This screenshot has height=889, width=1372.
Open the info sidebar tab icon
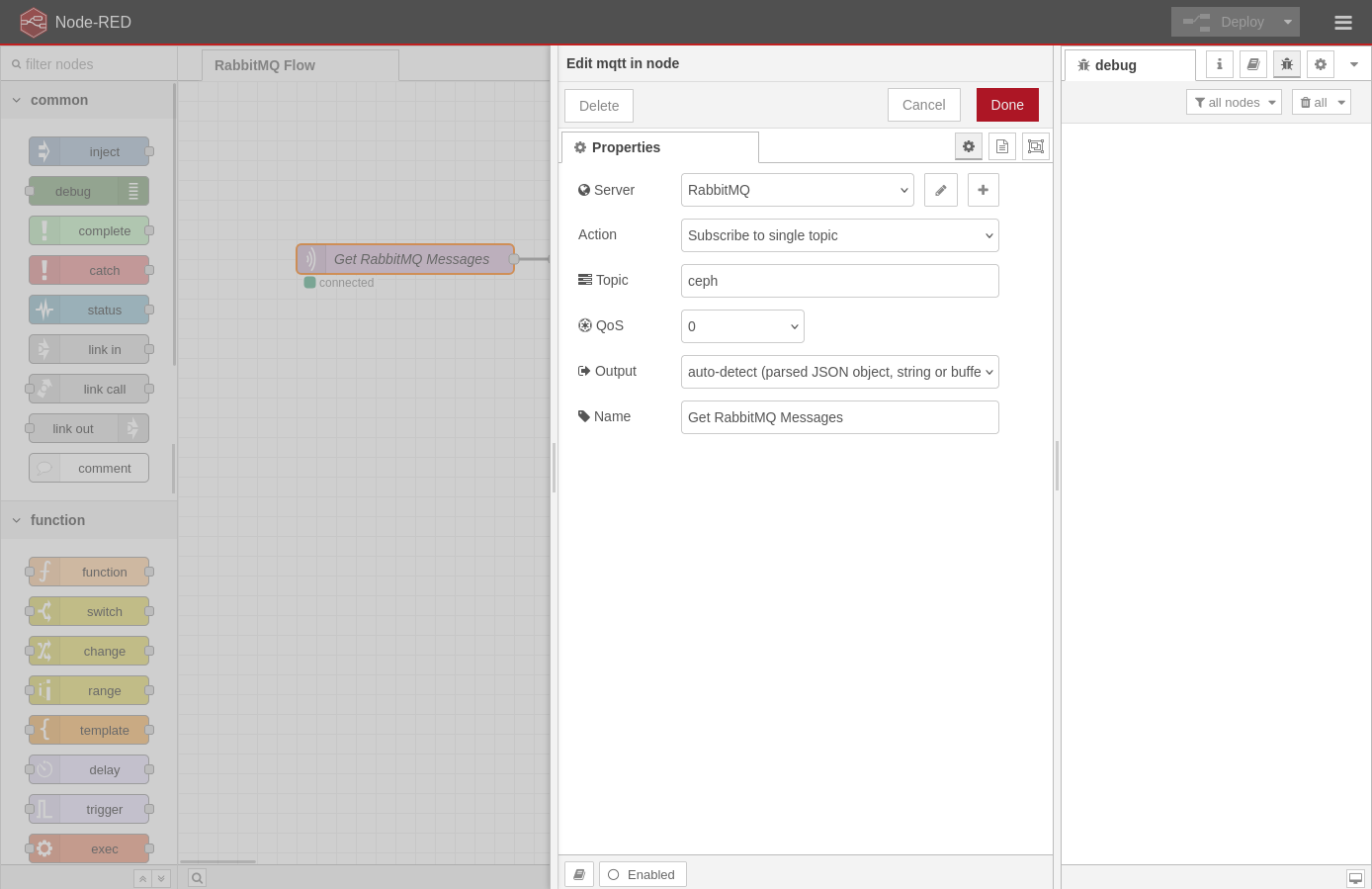point(1219,64)
